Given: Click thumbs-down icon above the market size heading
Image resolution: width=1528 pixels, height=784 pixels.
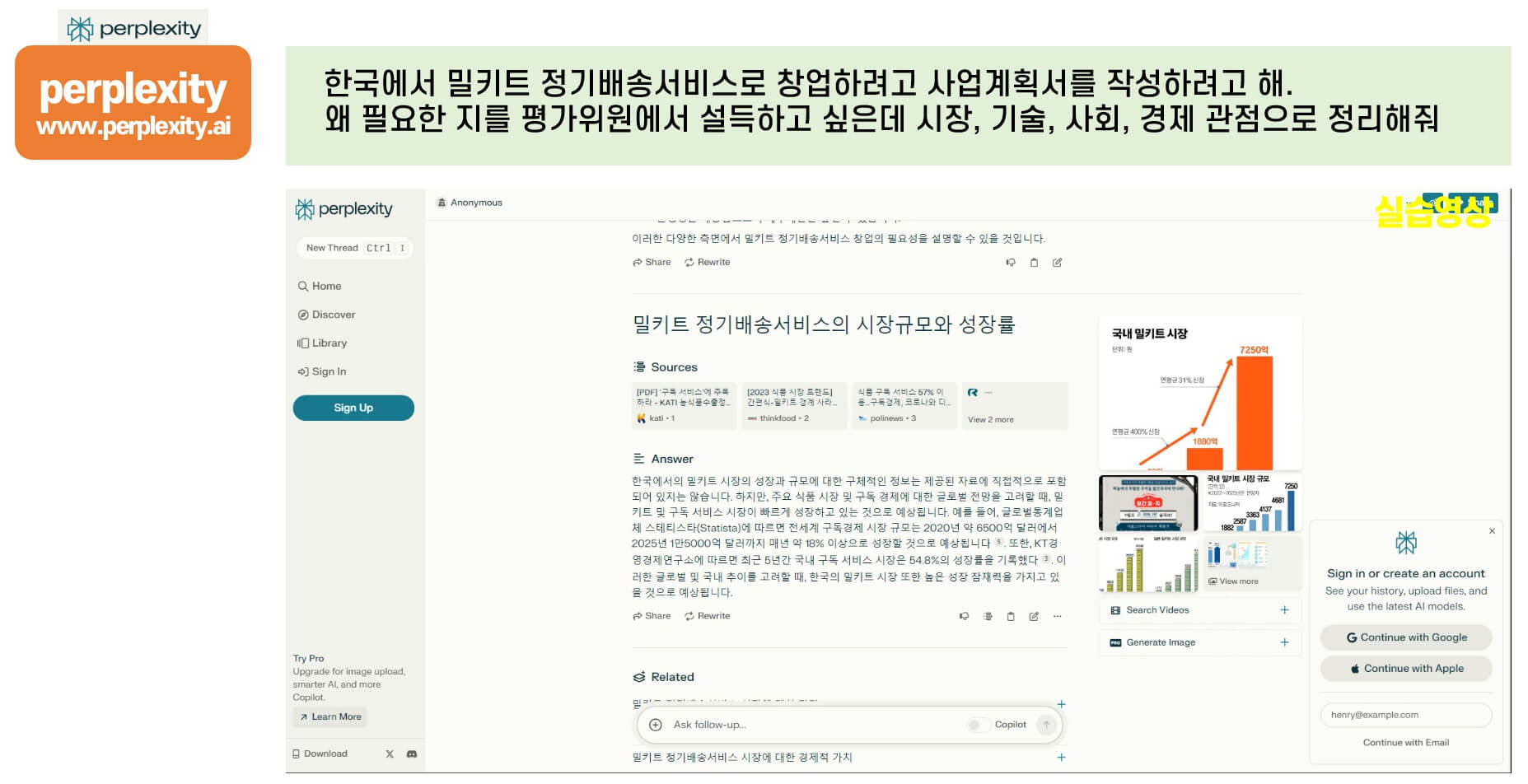Looking at the screenshot, I should click(1011, 263).
